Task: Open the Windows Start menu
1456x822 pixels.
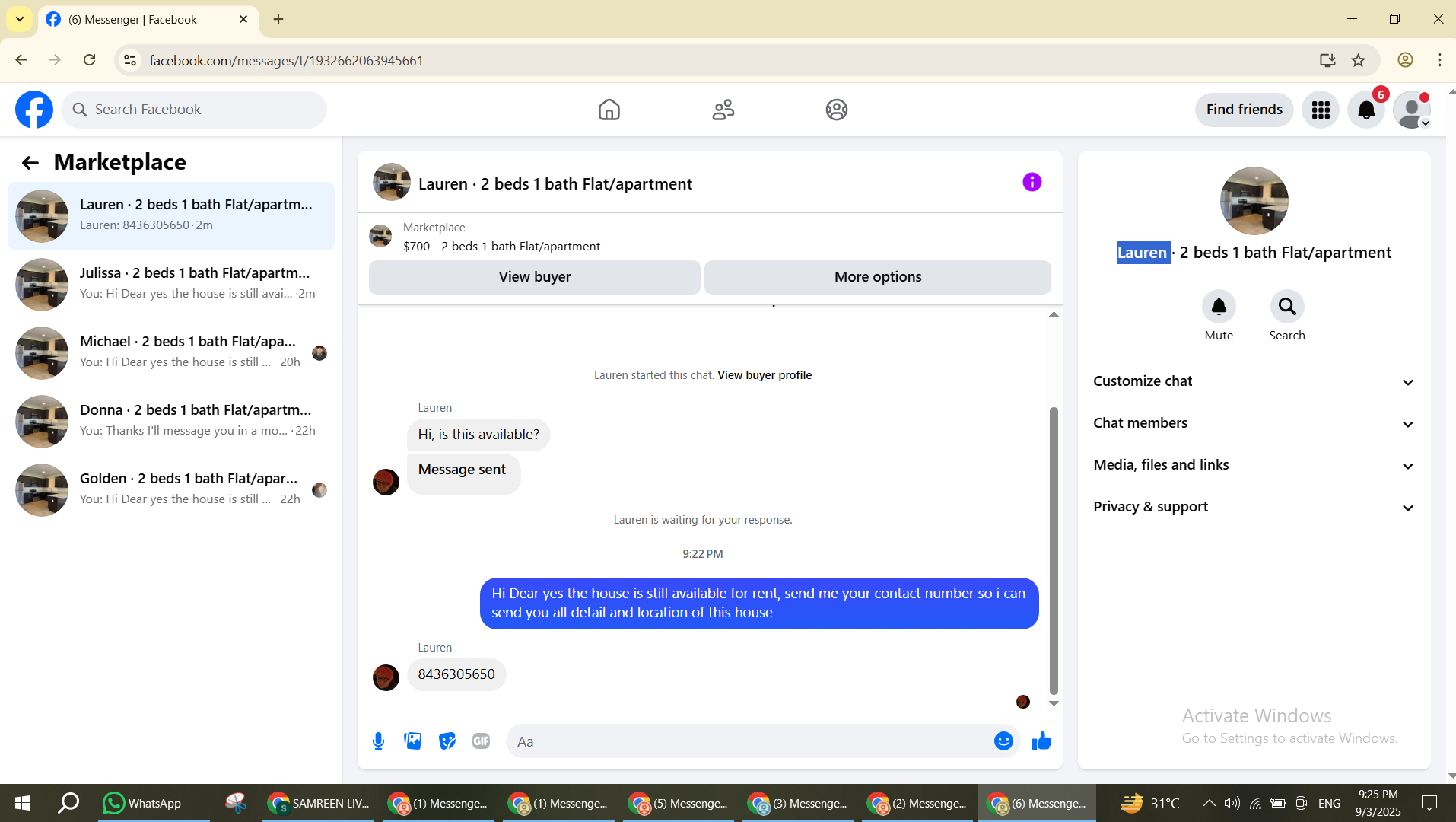Action: point(23,803)
